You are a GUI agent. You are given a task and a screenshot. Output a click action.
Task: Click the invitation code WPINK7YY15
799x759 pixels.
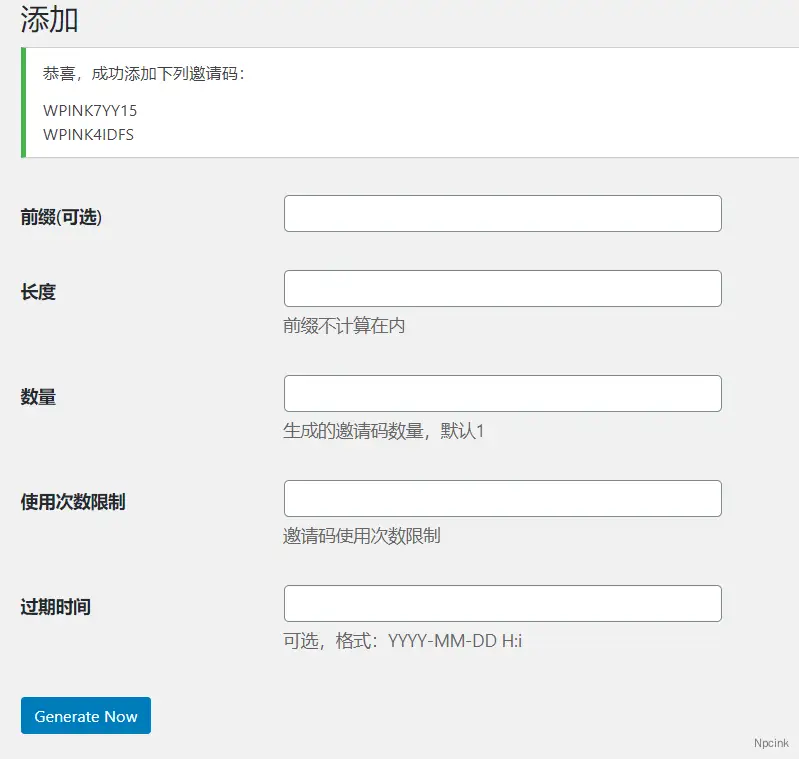(x=90, y=110)
